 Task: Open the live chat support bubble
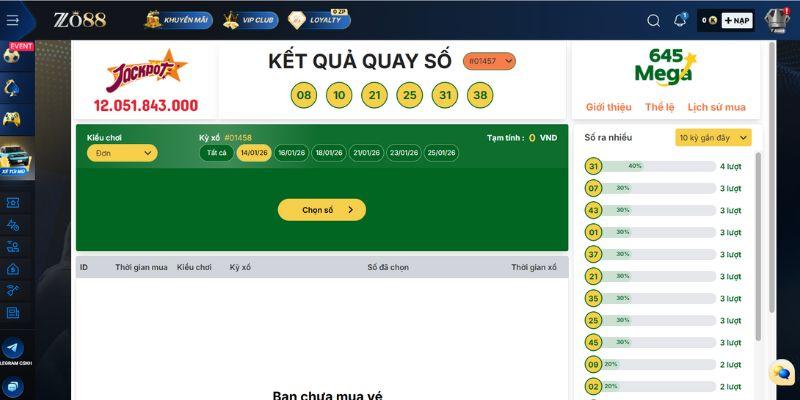[780, 372]
